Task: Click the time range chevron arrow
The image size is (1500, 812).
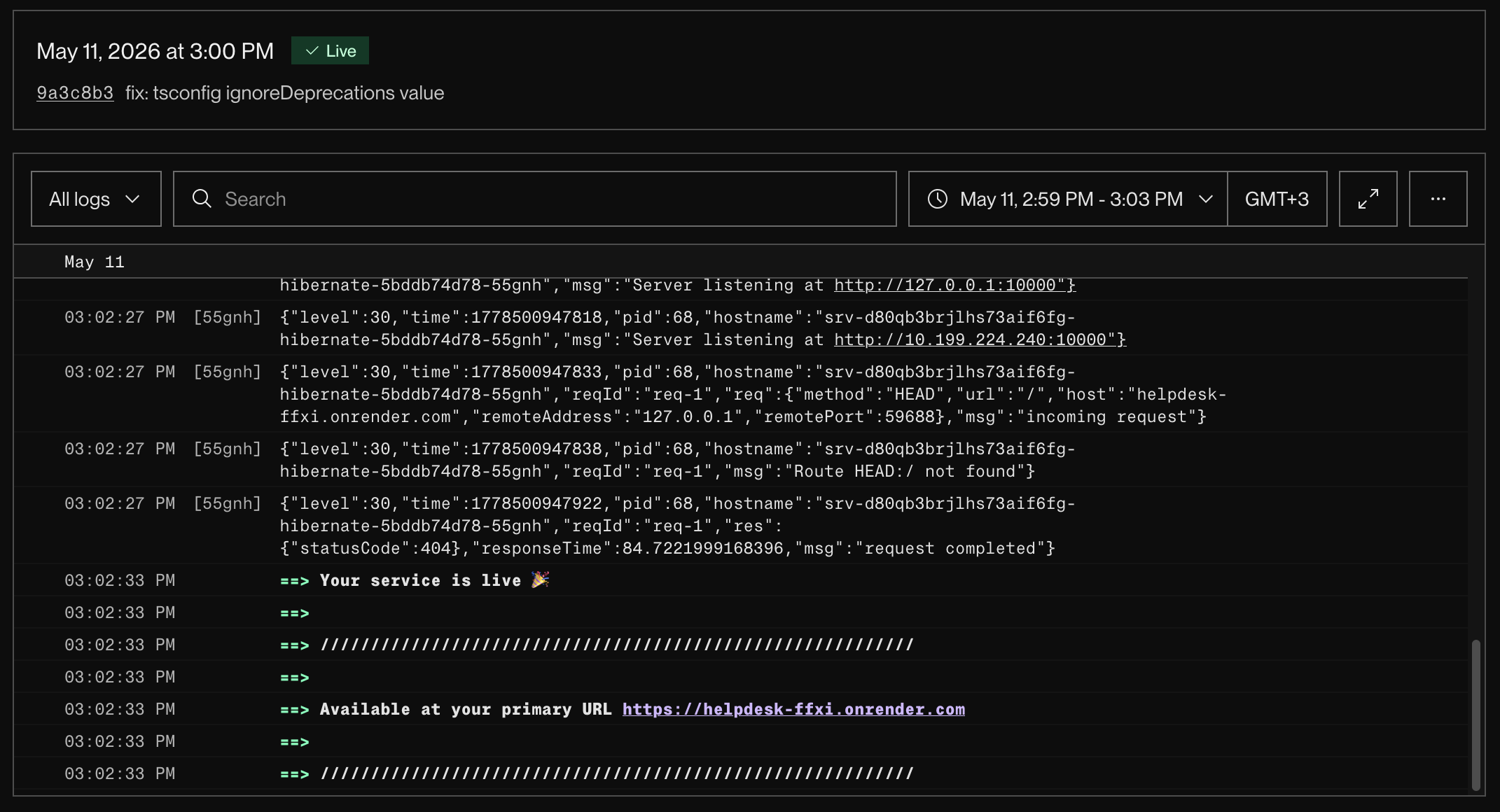Action: pyautogui.click(x=1206, y=199)
